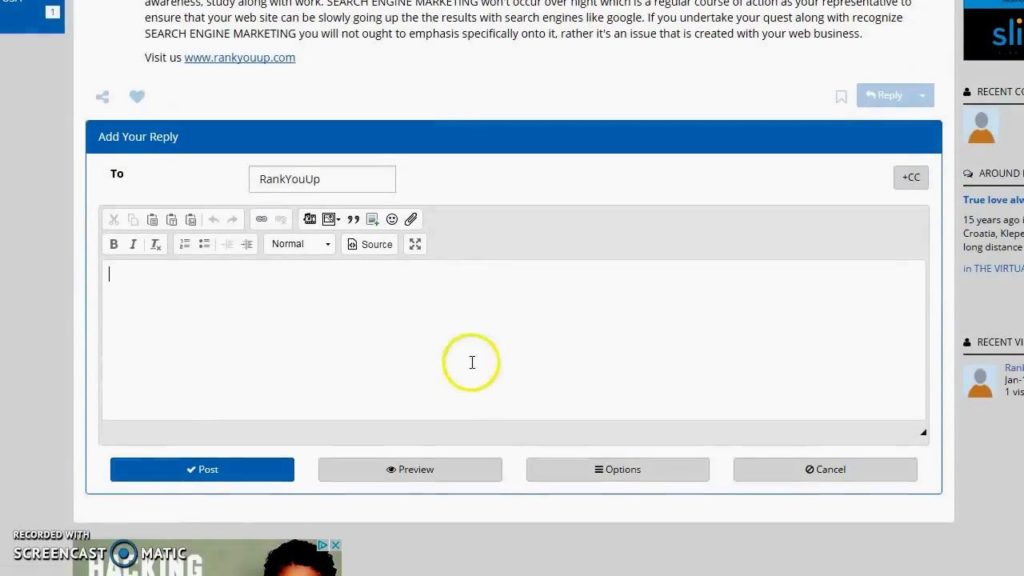This screenshot has width=1024, height=576.
Task: Decrease the indent
Action: (227, 244)
